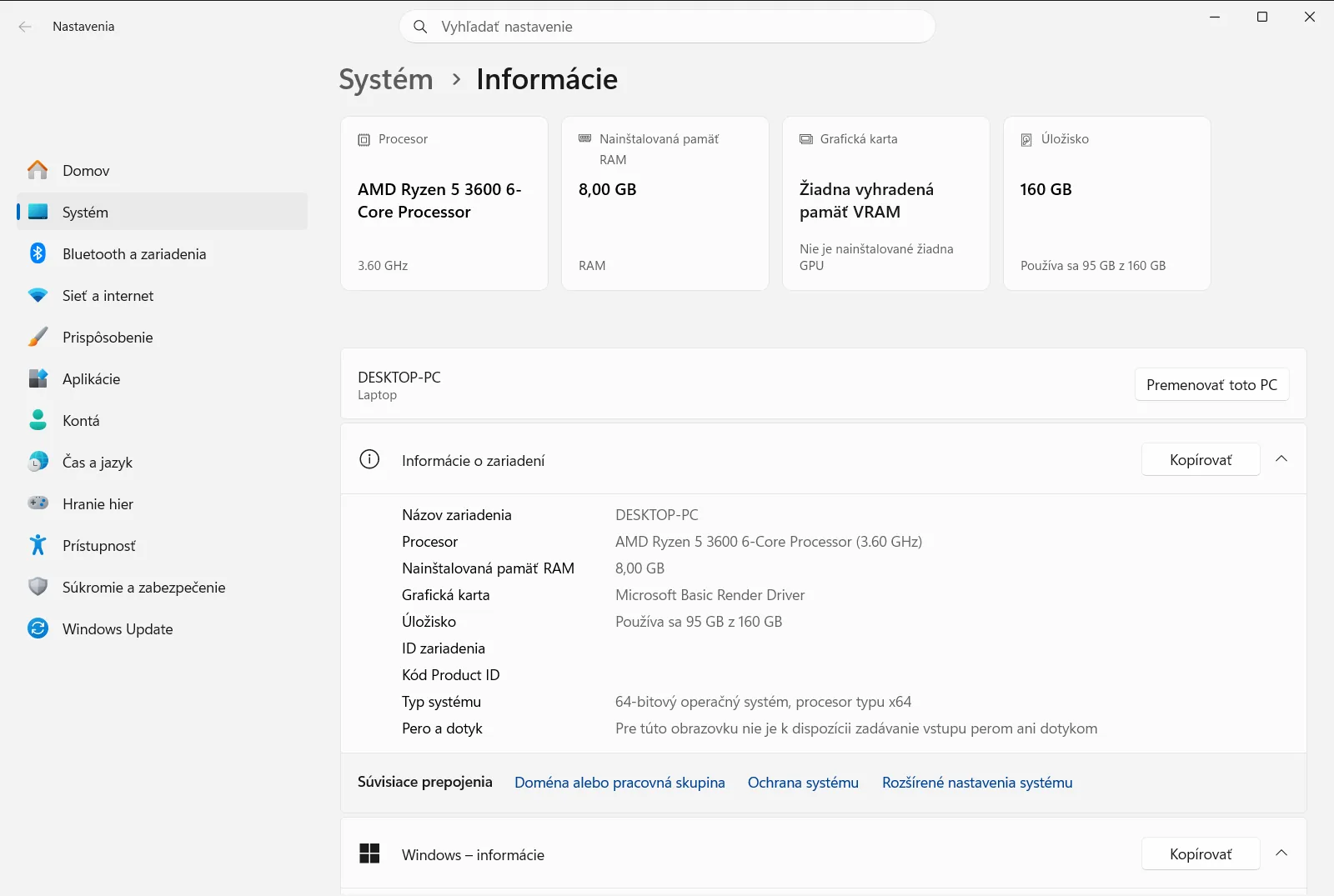The height and width of the screenshot is (896, 1334).
Task: Click the Domov house icon
Action: [x=38, y=170]
